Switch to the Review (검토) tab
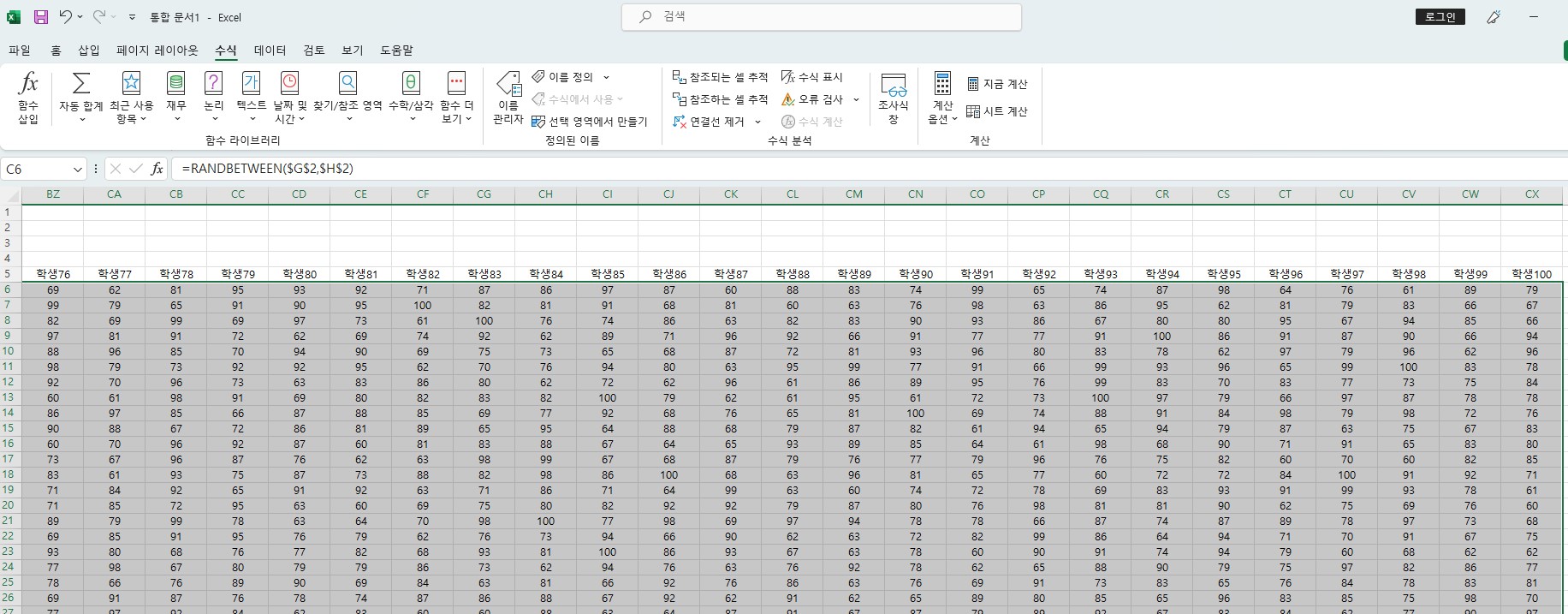This screenshot has height=614, width=1568. click(x=314, y=51)
